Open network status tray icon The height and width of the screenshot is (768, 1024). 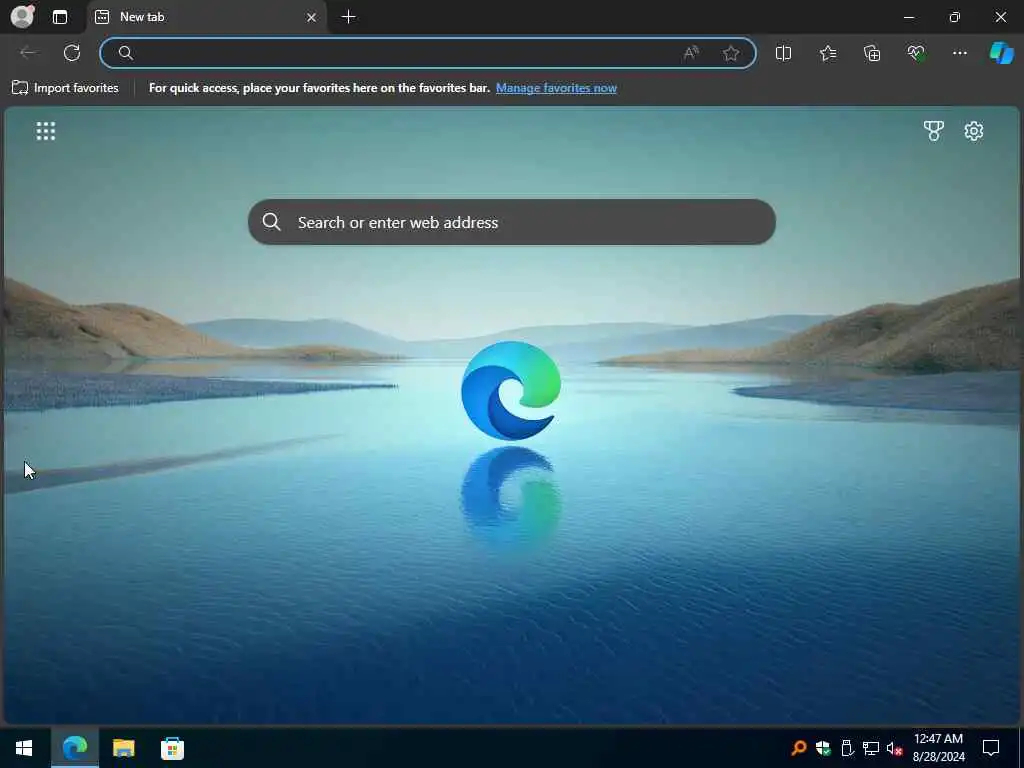click(871, 748)
